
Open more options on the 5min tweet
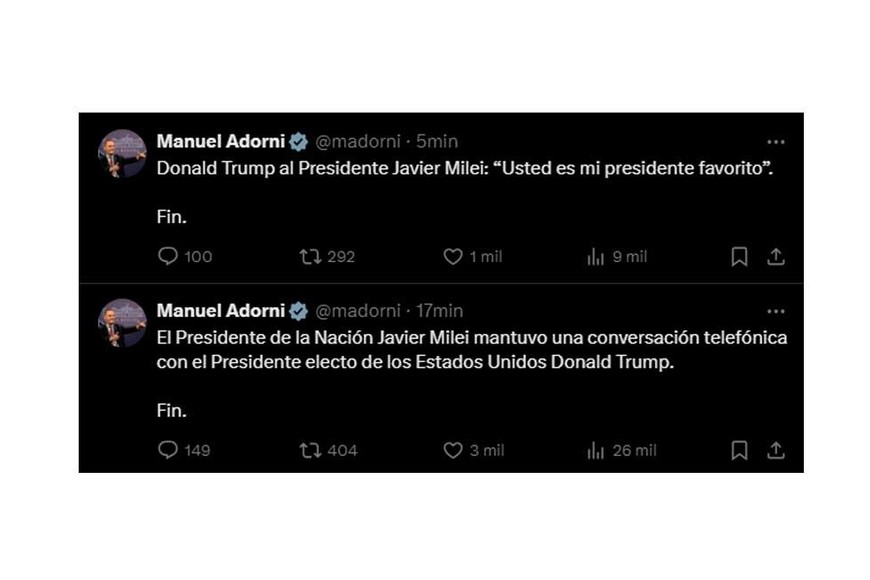775,142
